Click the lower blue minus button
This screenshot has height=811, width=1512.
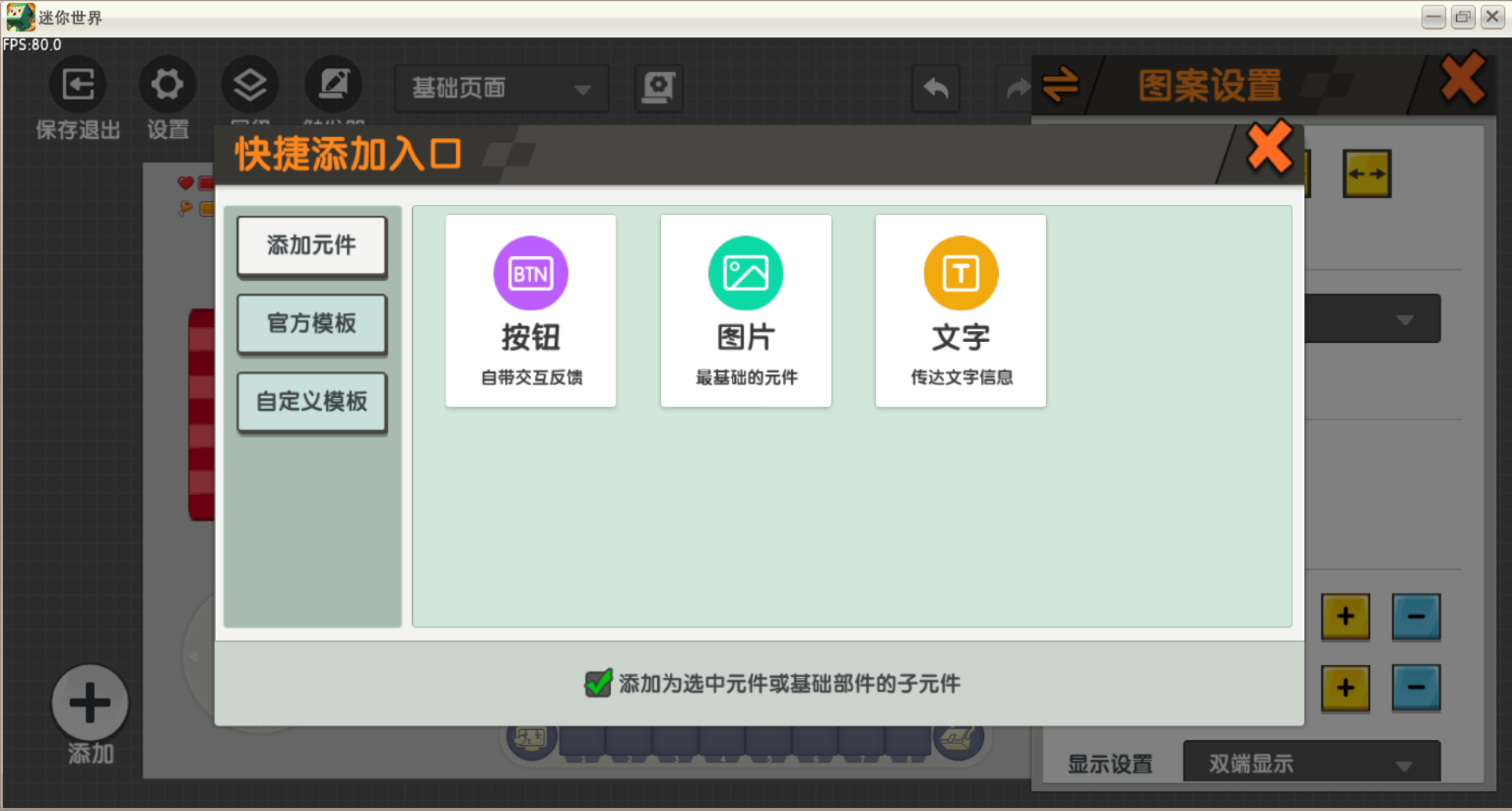pos(1416,688)
